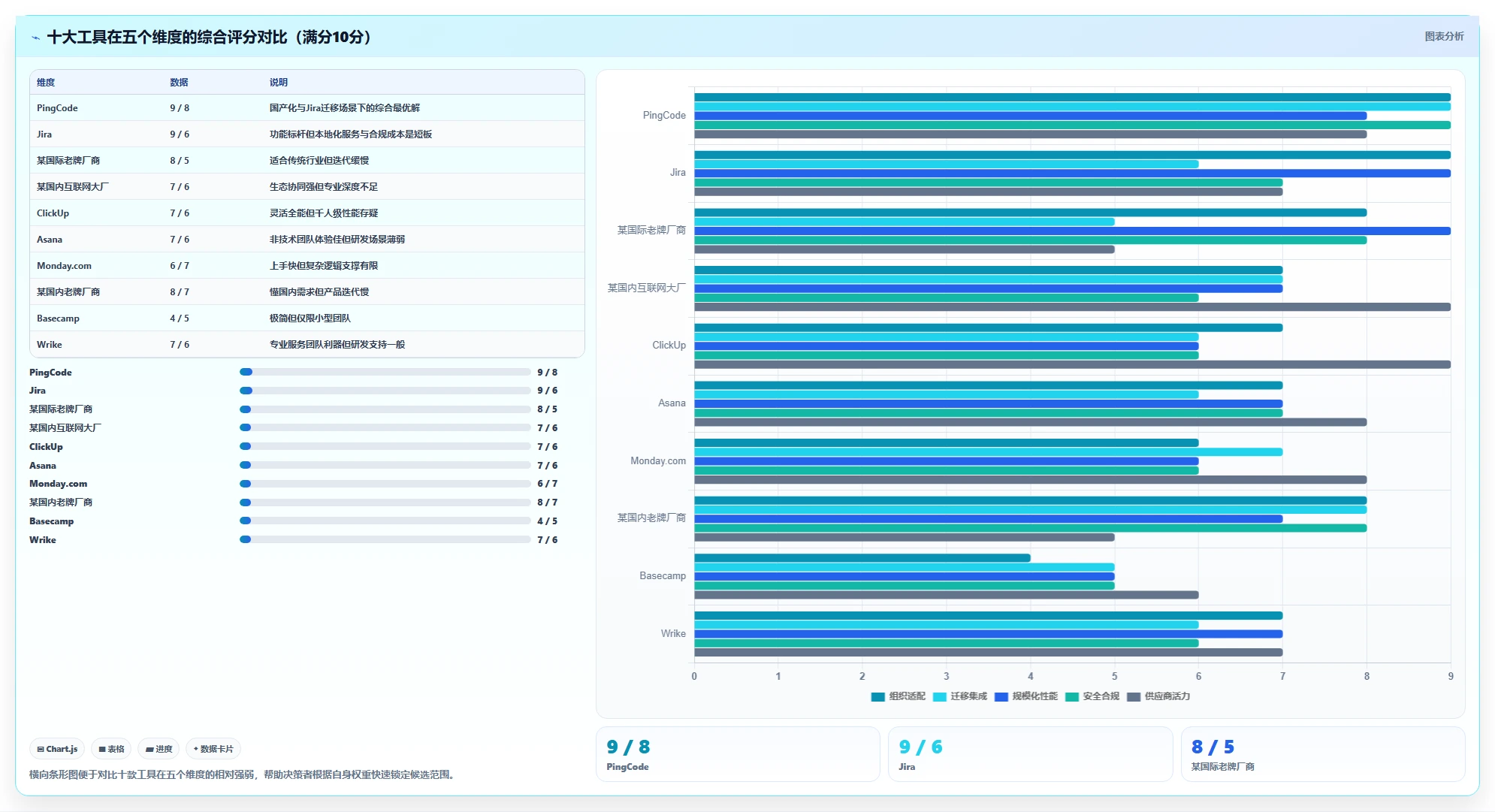Screen dimensions: 1495x812
Task: Click the Monday.com progress bar
Action: pyautogui.click(x=385, y=484)
